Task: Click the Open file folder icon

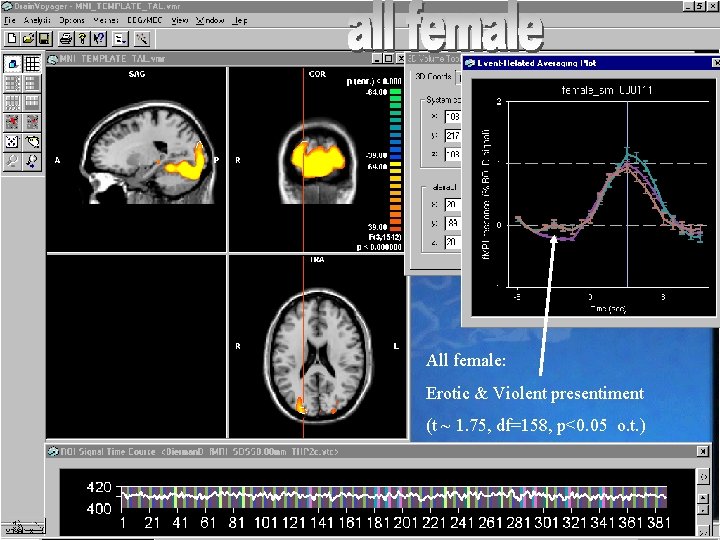Action: tap(28, 39)
